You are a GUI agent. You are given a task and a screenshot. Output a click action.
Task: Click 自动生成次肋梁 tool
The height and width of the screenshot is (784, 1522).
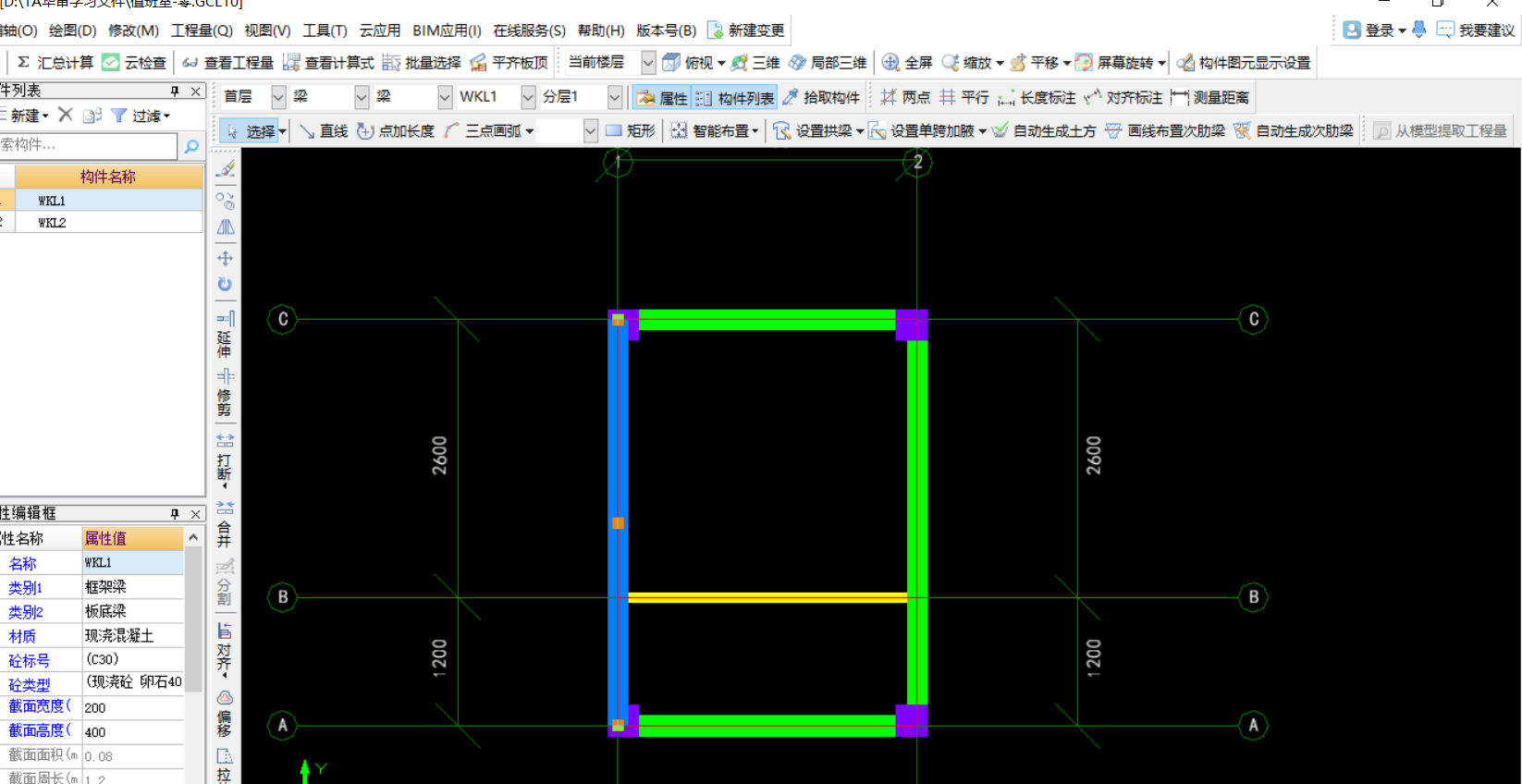click(1293, 130)
